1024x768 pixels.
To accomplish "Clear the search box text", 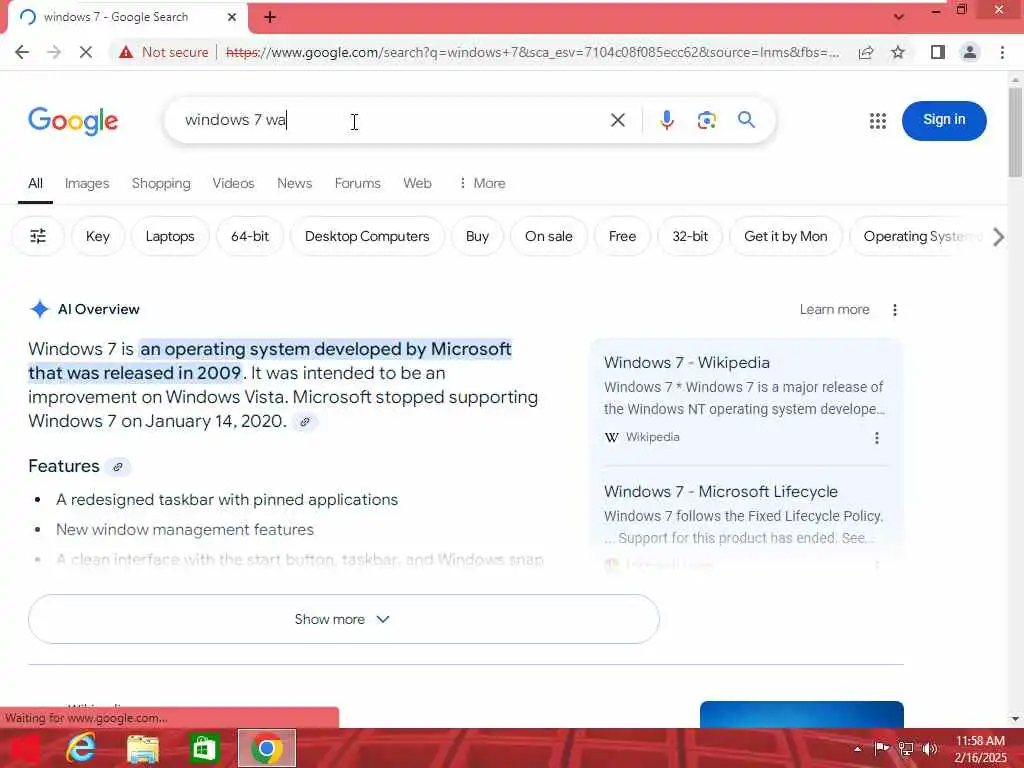I will click(617, 120).
